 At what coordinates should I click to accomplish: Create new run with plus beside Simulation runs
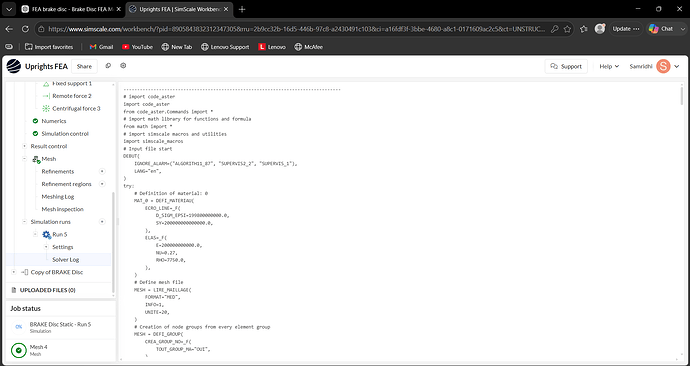102,222
